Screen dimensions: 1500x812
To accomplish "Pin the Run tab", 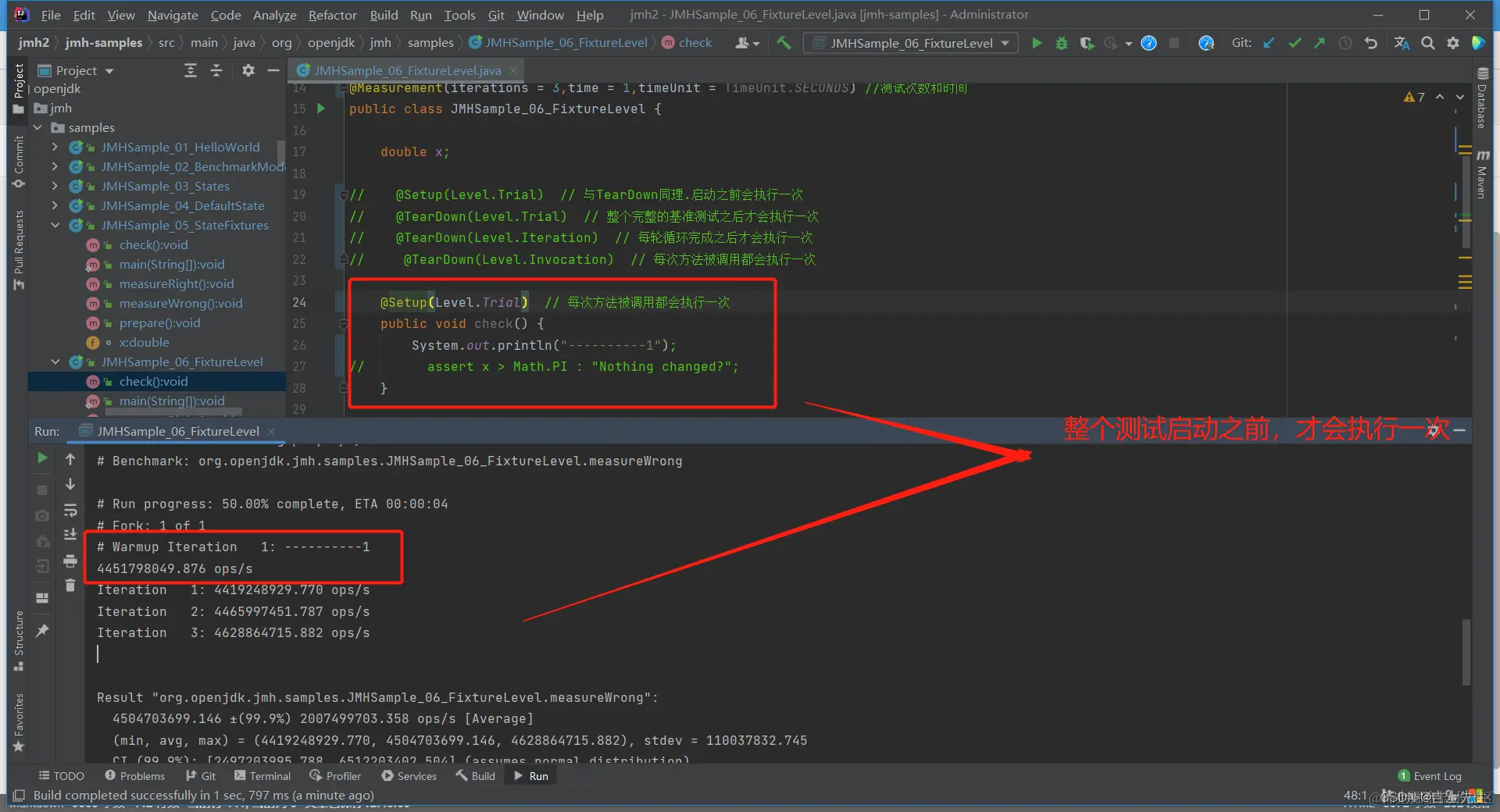I will pyautogui.click(x=42, y=630).
